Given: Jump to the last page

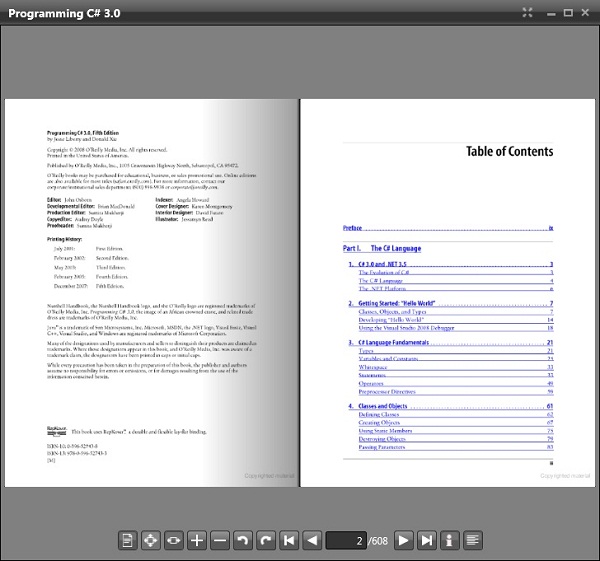Looking at the screenshot, I should pos(427,540).
